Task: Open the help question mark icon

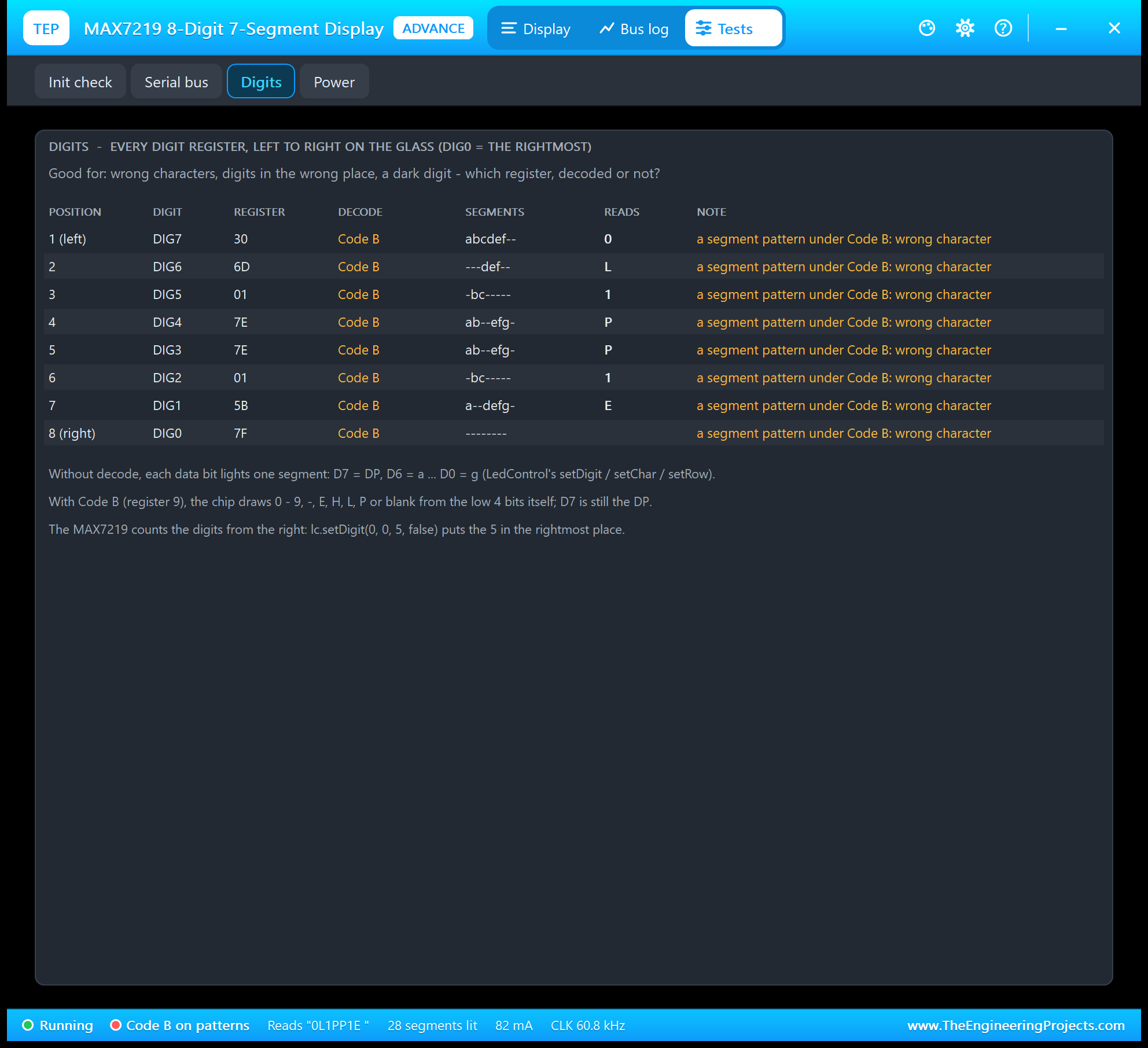Action: (1003, 28)
